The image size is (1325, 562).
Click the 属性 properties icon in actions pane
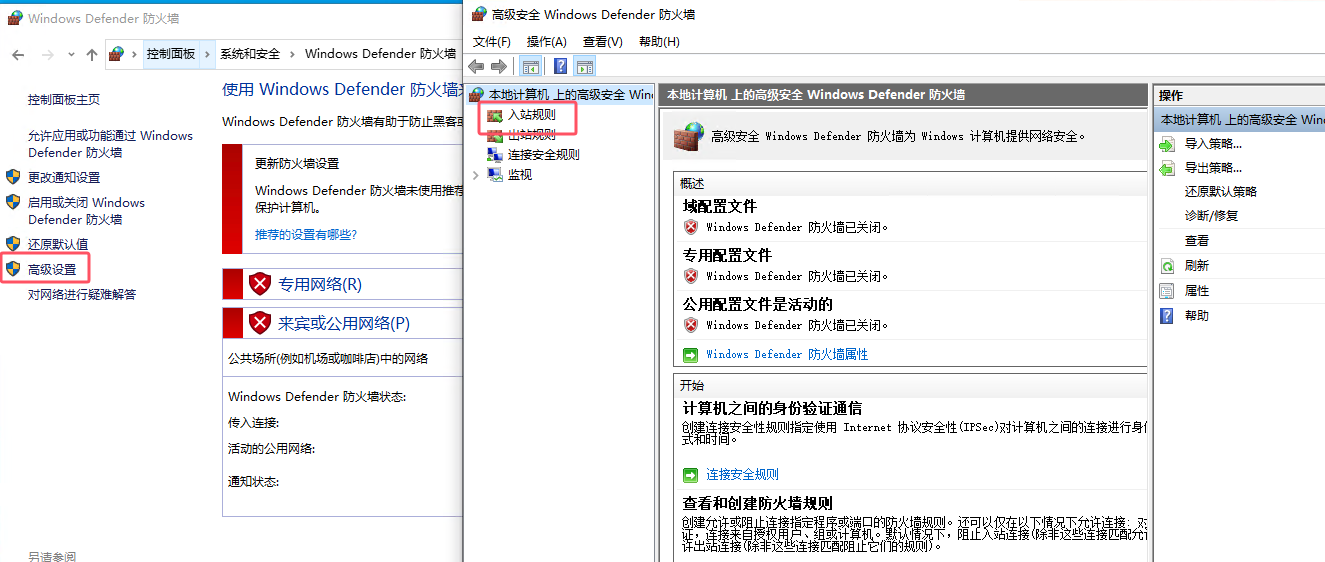(1167, 291)
